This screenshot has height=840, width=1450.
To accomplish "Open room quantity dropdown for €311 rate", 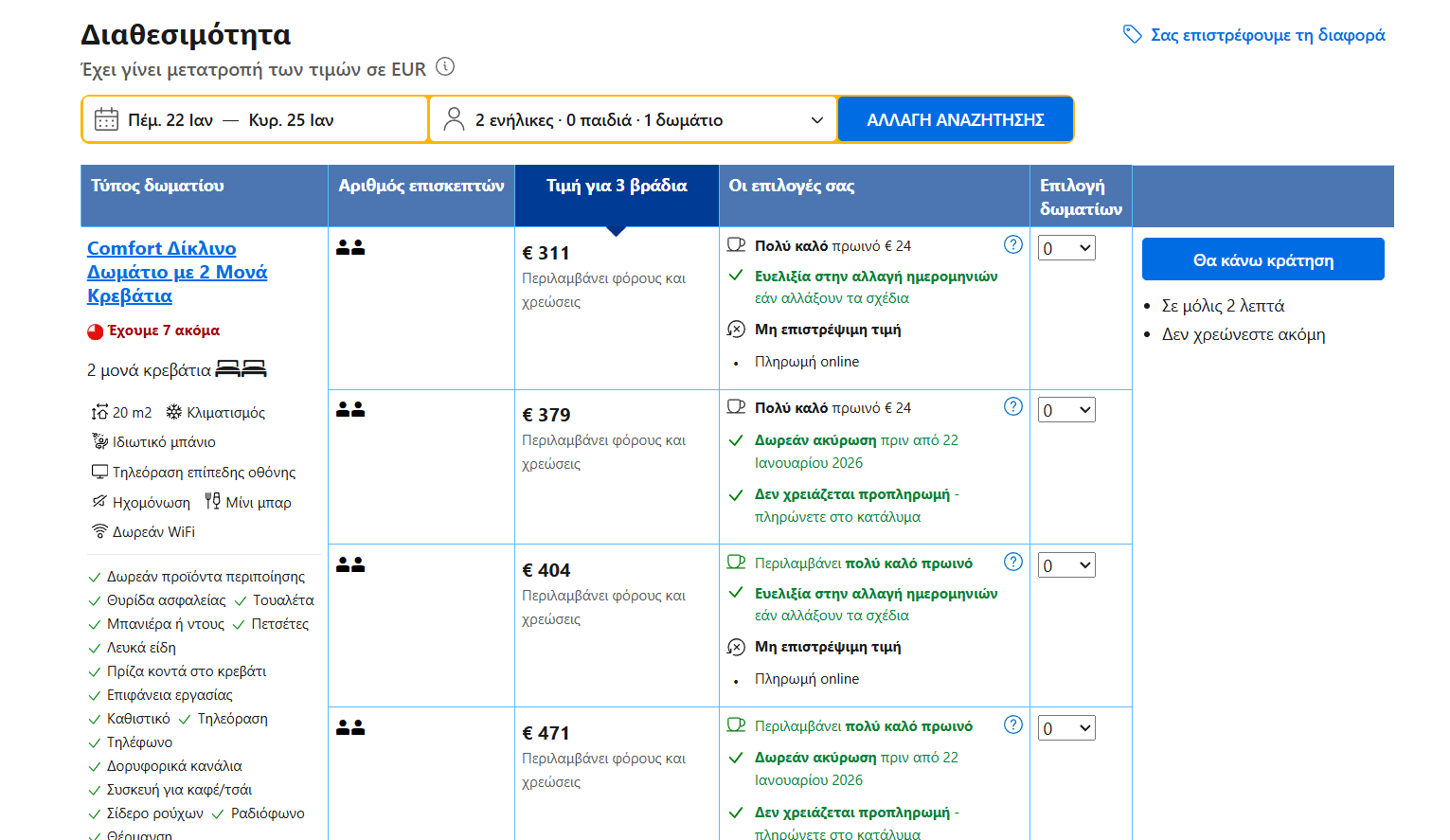I will 1066,248.
